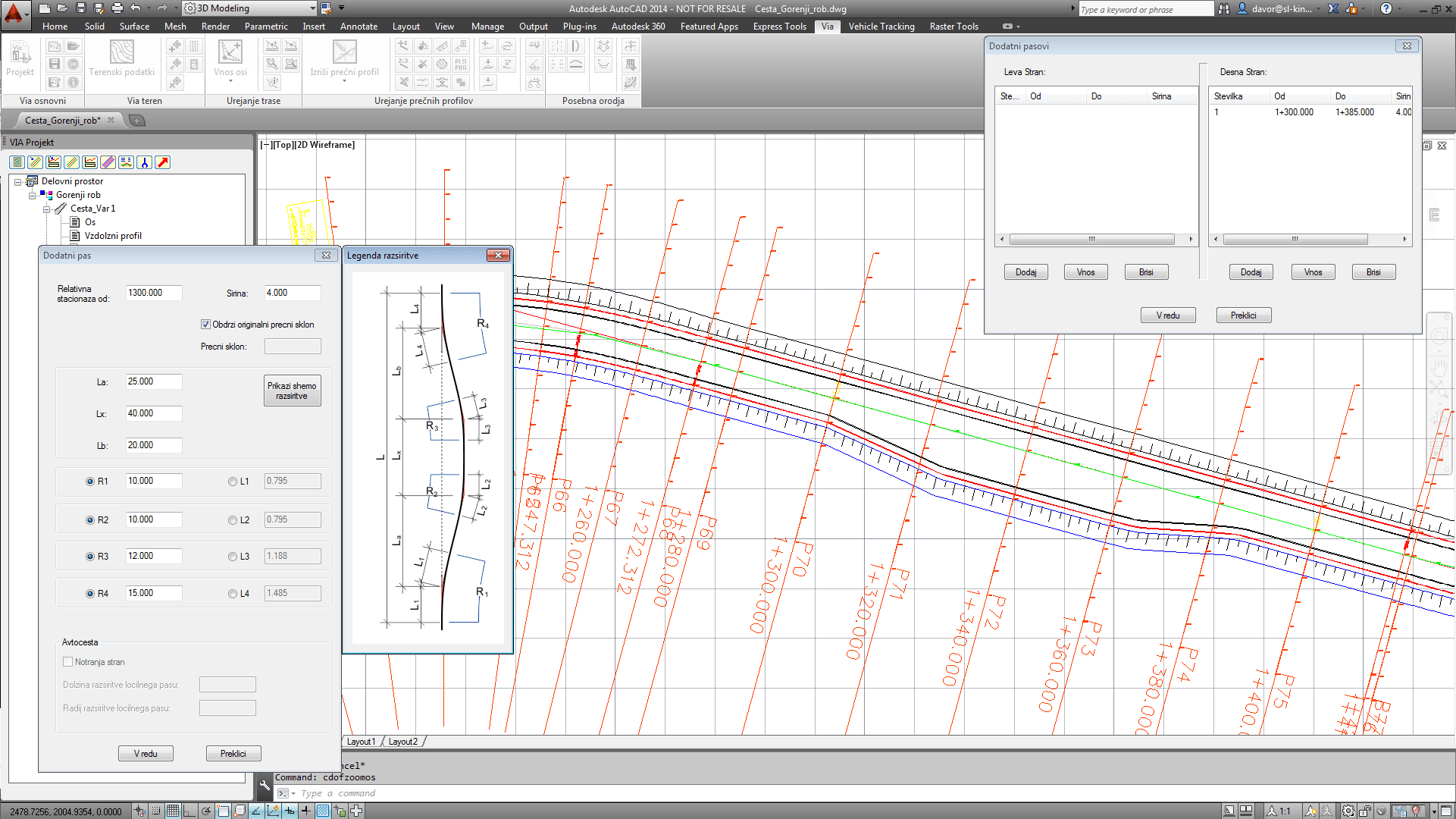1456x819 pixels.
Task: Select the L1 radio button
Action: (x=233, y=482)
